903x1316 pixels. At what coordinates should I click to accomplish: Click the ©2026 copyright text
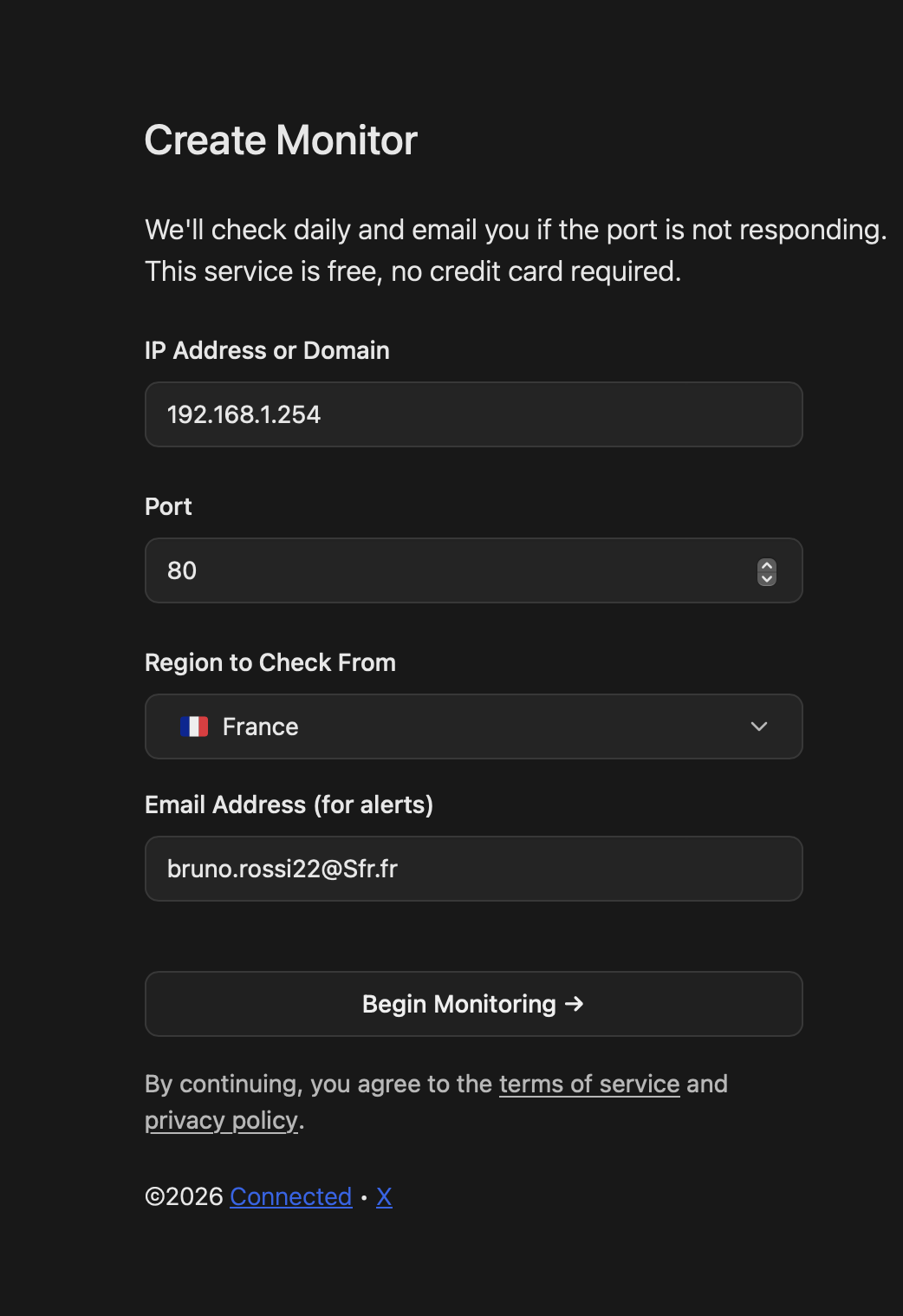pos(184,1196)
